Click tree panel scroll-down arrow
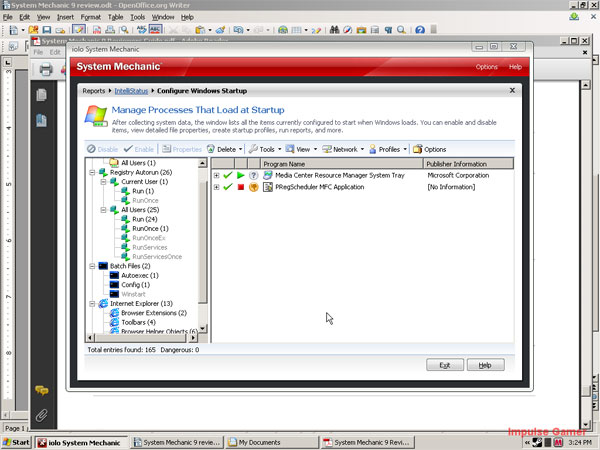 tap(203, 328)
